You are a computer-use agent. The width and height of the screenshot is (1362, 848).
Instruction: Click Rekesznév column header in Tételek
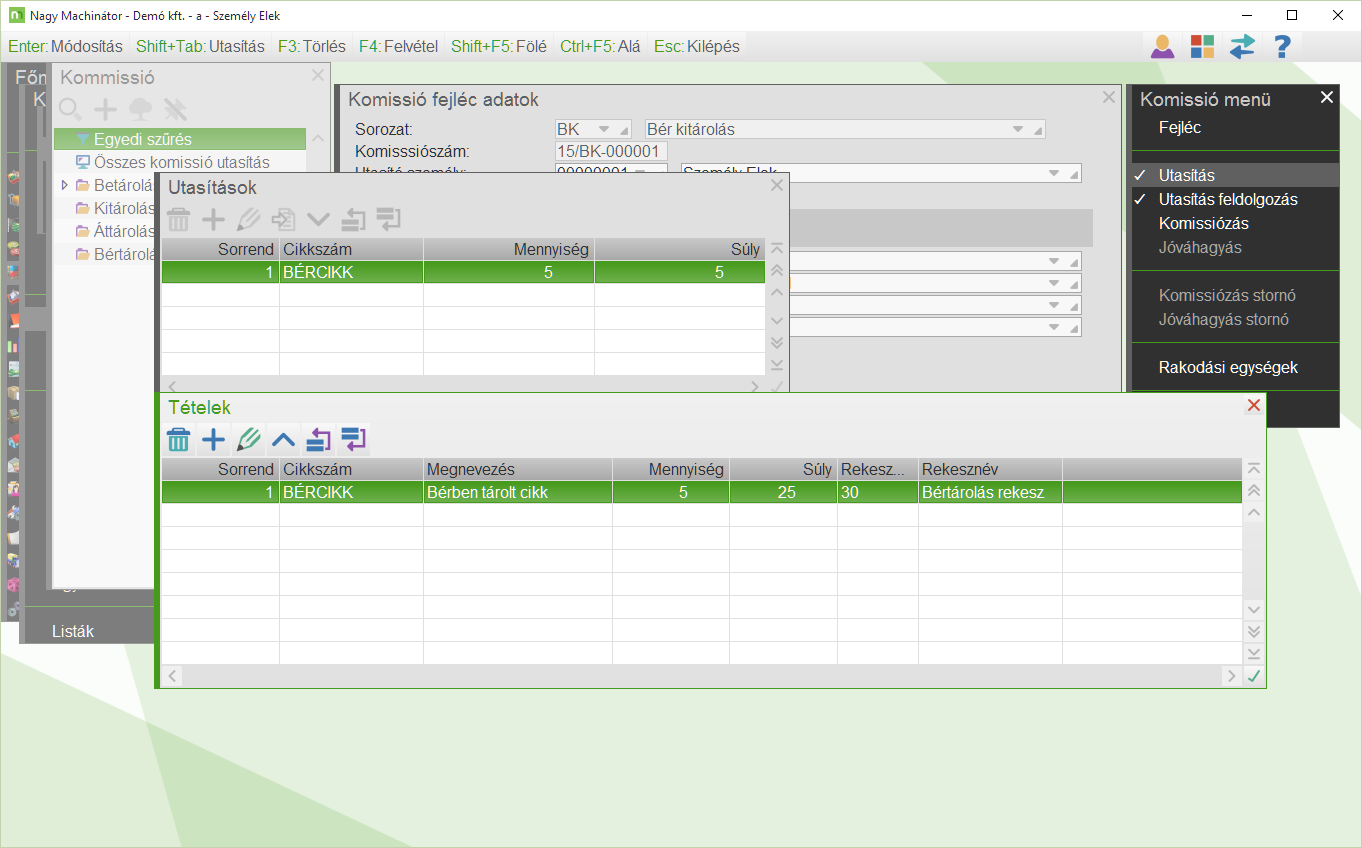pyautogui.click(x=990, y=469)
